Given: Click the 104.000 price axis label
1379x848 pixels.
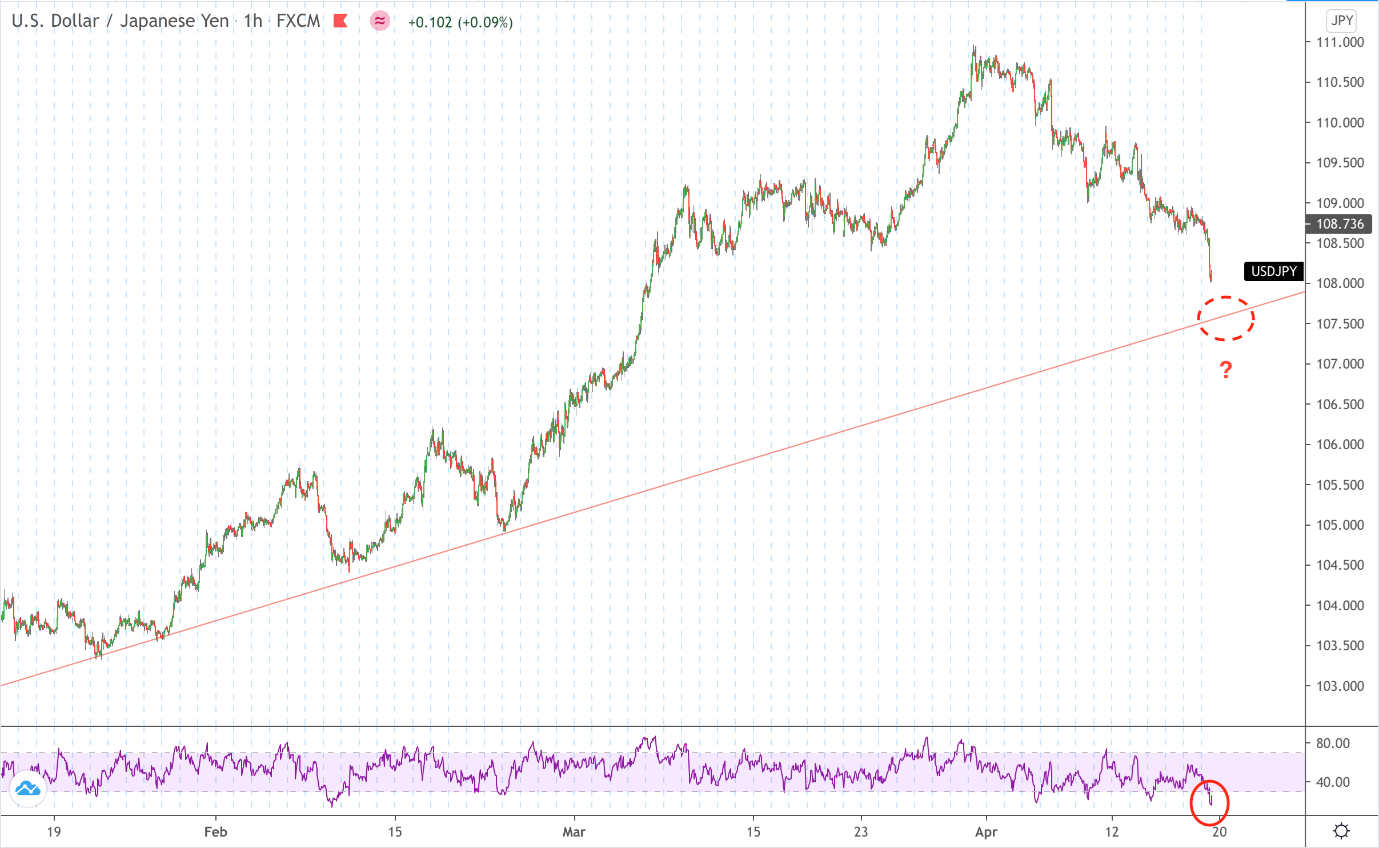Looking at the screenshot, I should (1338, 606).
